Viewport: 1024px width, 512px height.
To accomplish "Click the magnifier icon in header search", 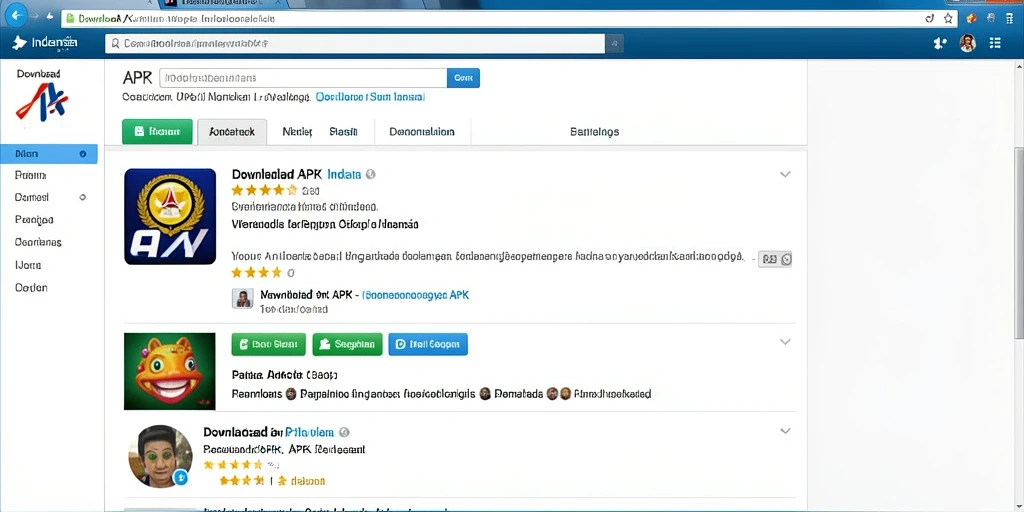I will click(115, 44).
